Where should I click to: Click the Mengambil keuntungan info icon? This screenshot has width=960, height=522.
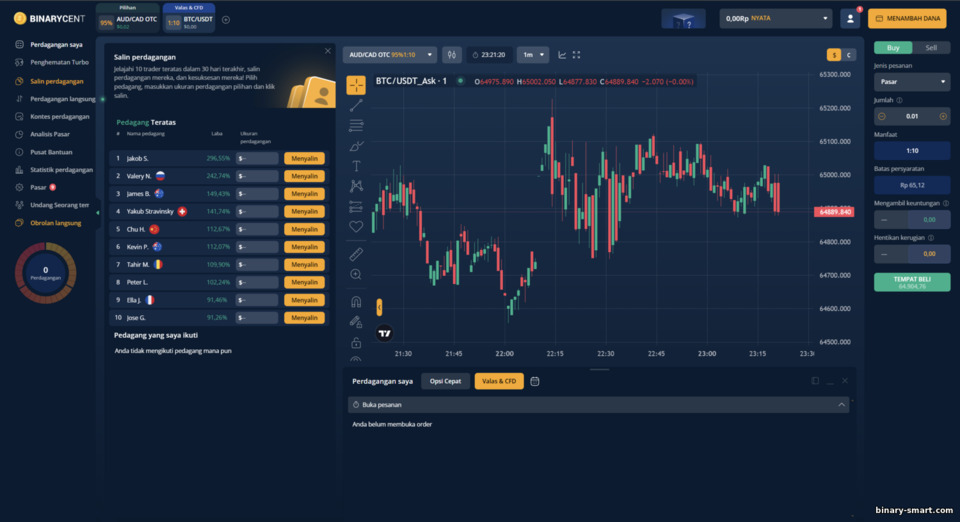946,203
